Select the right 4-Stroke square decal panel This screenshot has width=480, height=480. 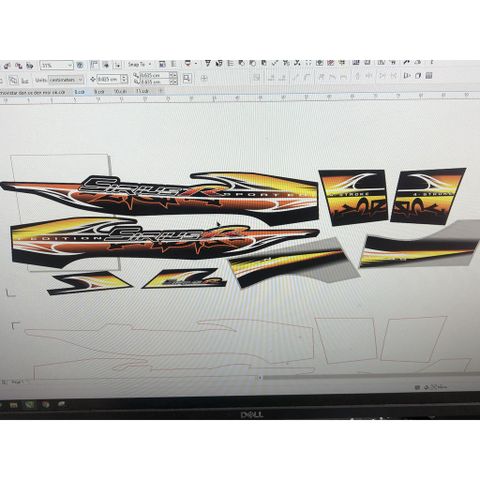(428, 196)
